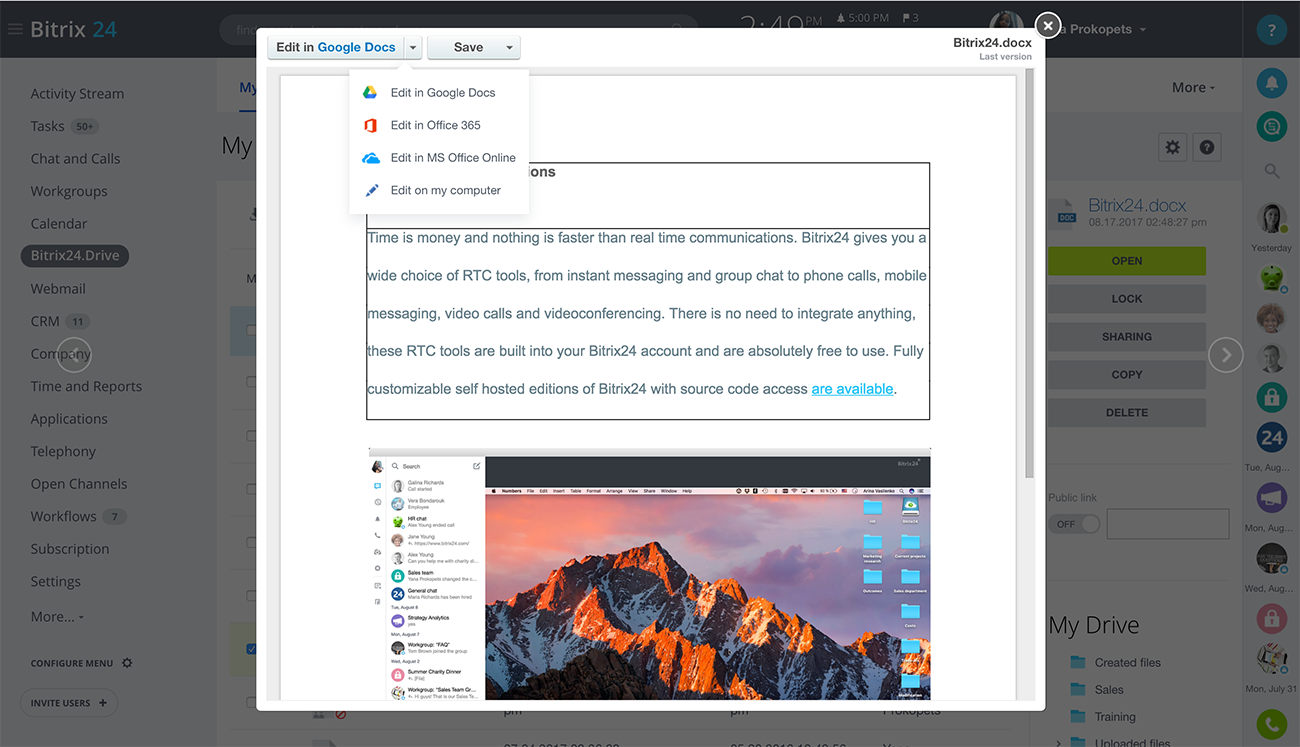Open settings gear icon near More
Screen dimensions: 1300x747
click(1172, 147)
